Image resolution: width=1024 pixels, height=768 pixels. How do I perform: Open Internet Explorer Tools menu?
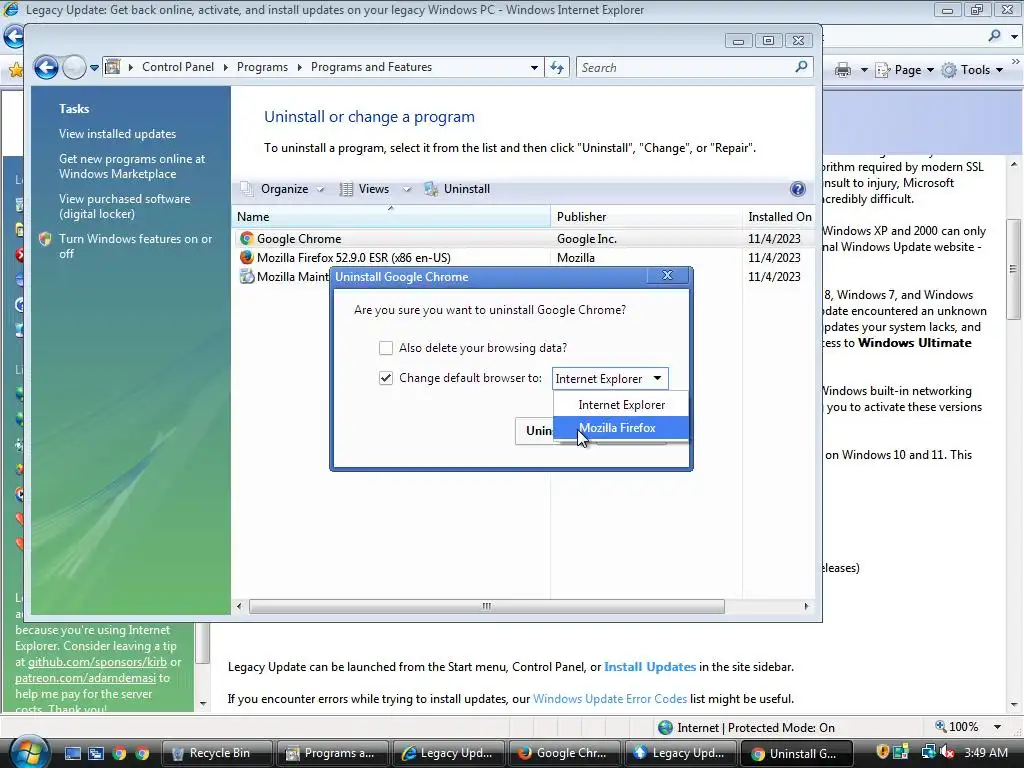(972, 70)
